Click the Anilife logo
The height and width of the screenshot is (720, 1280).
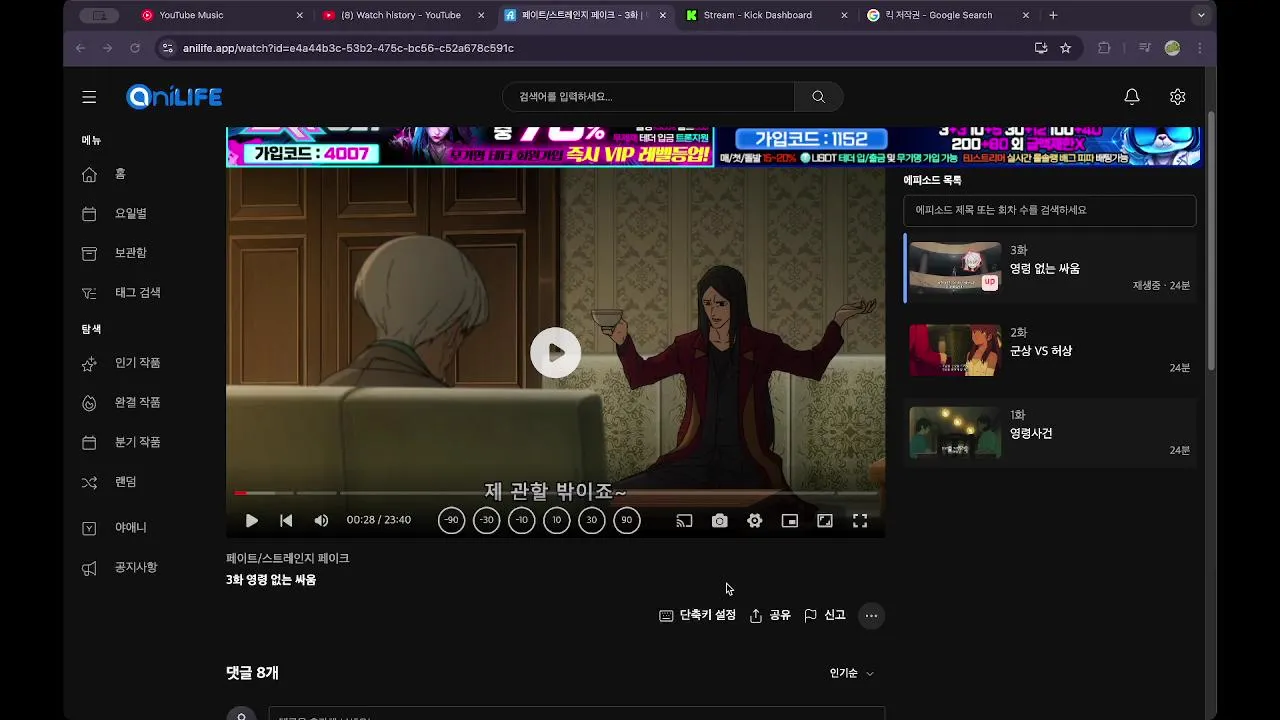pos(174,97)
